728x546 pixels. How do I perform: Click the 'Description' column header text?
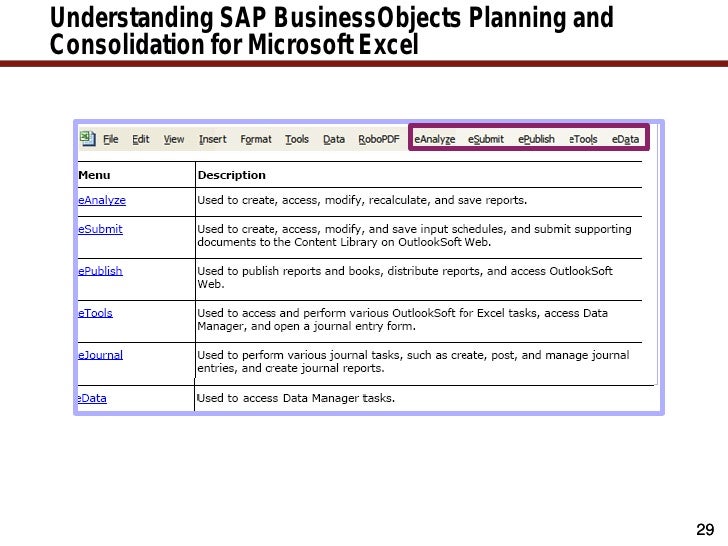(232, 175)
